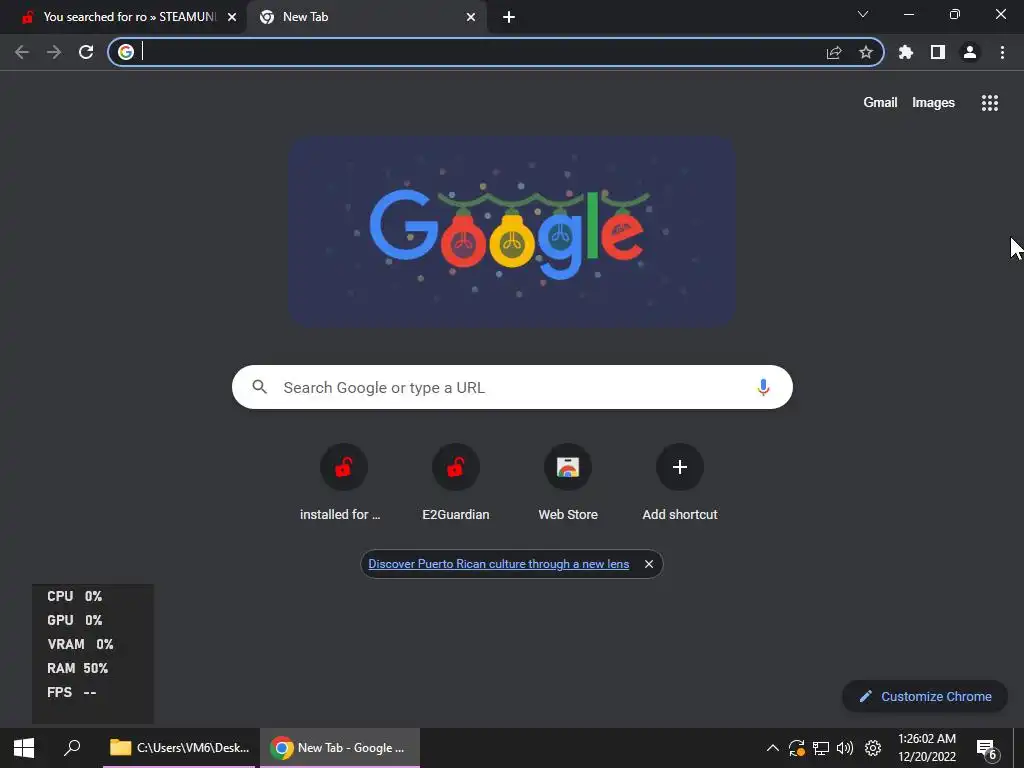The height and width of the screenshot is (768, 1024).
Task: Click the Customize Chrome button
Action: (x=925, y=696)
